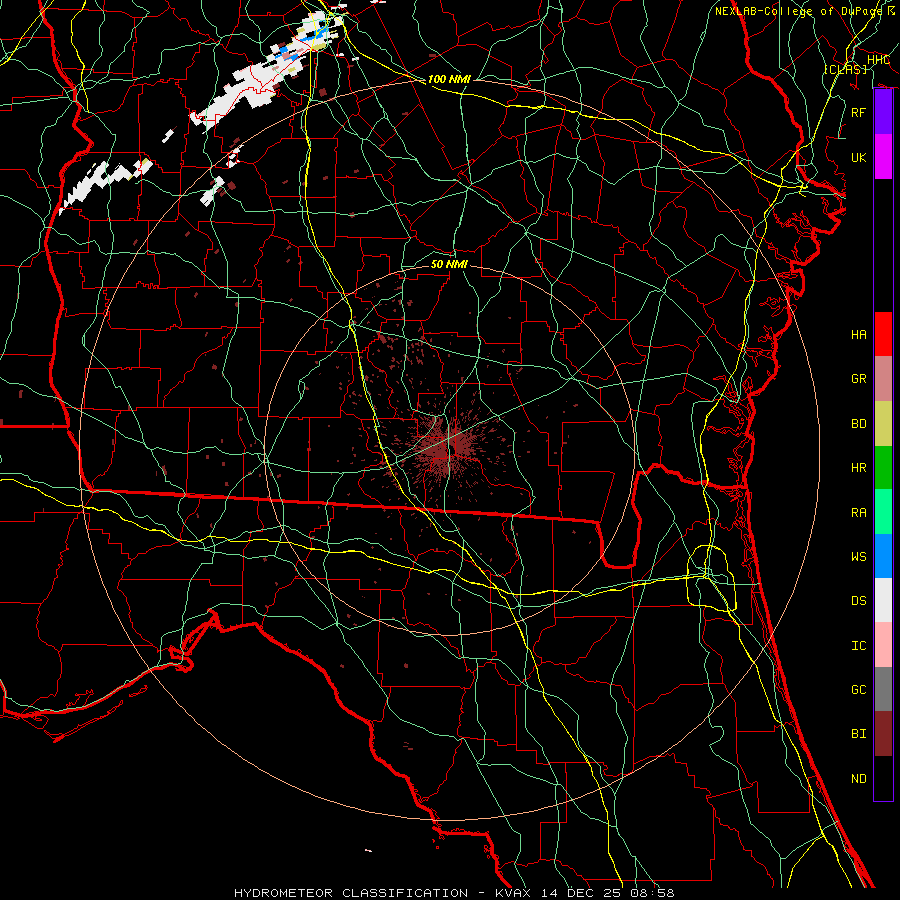Click the HA red legend swatch
This screenshot has height=900, width=900.
coord(883,334)
